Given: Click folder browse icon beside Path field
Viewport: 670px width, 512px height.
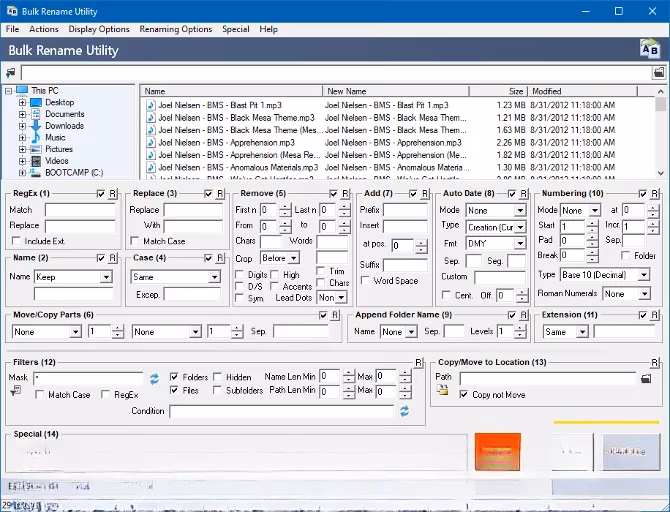Looking at the screenshot, I should (x=646, y=378).
